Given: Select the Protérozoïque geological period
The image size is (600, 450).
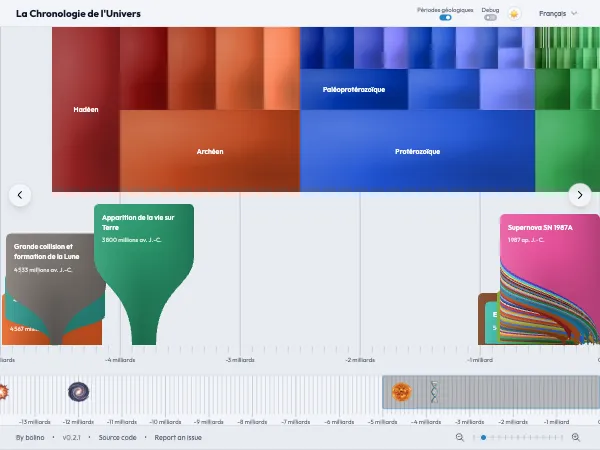Looking at the screenshot, I should tap(417, 151).
